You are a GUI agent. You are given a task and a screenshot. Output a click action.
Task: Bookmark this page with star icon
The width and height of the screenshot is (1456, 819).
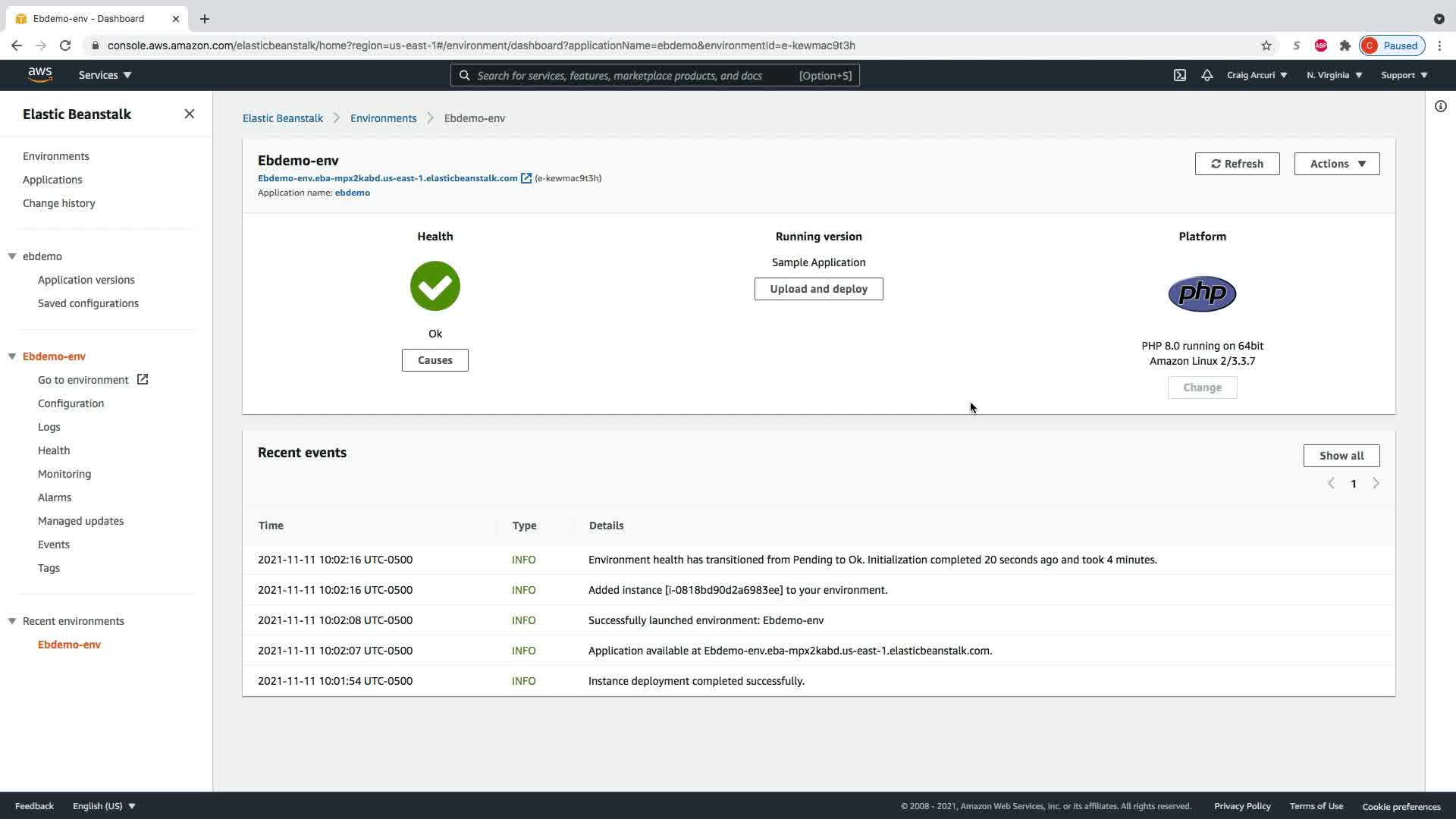coord(1266,45)
